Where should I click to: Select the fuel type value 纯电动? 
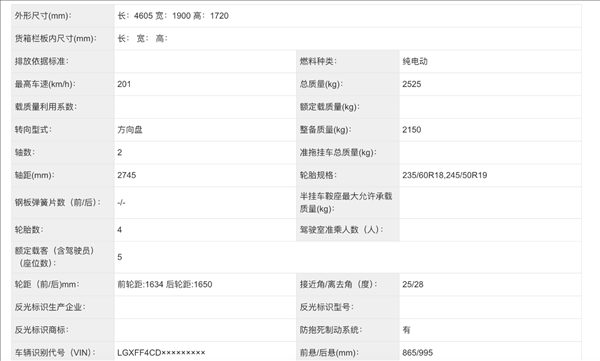coord(415,61)
